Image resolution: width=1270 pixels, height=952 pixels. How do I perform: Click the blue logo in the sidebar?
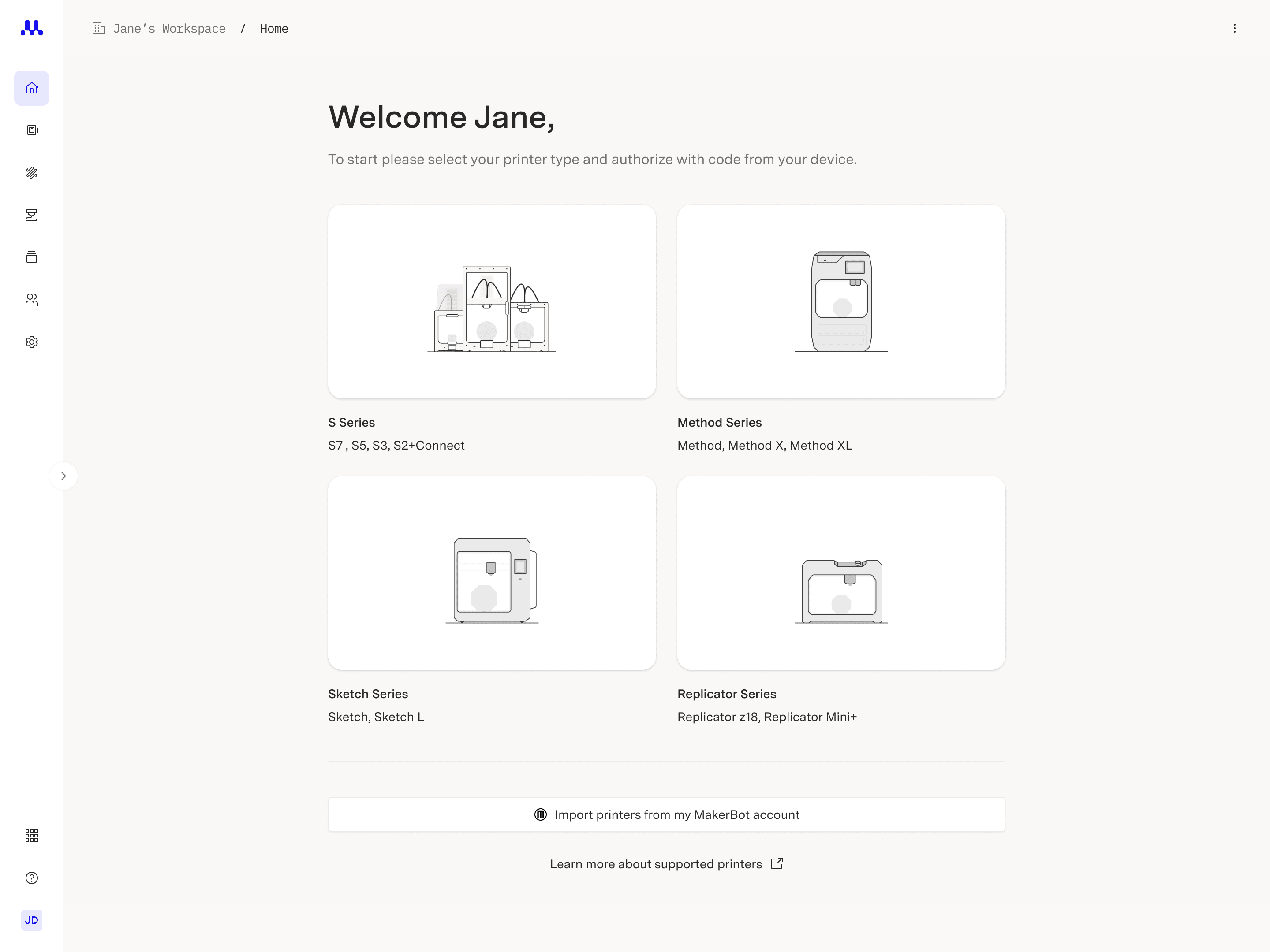point(32,28)
